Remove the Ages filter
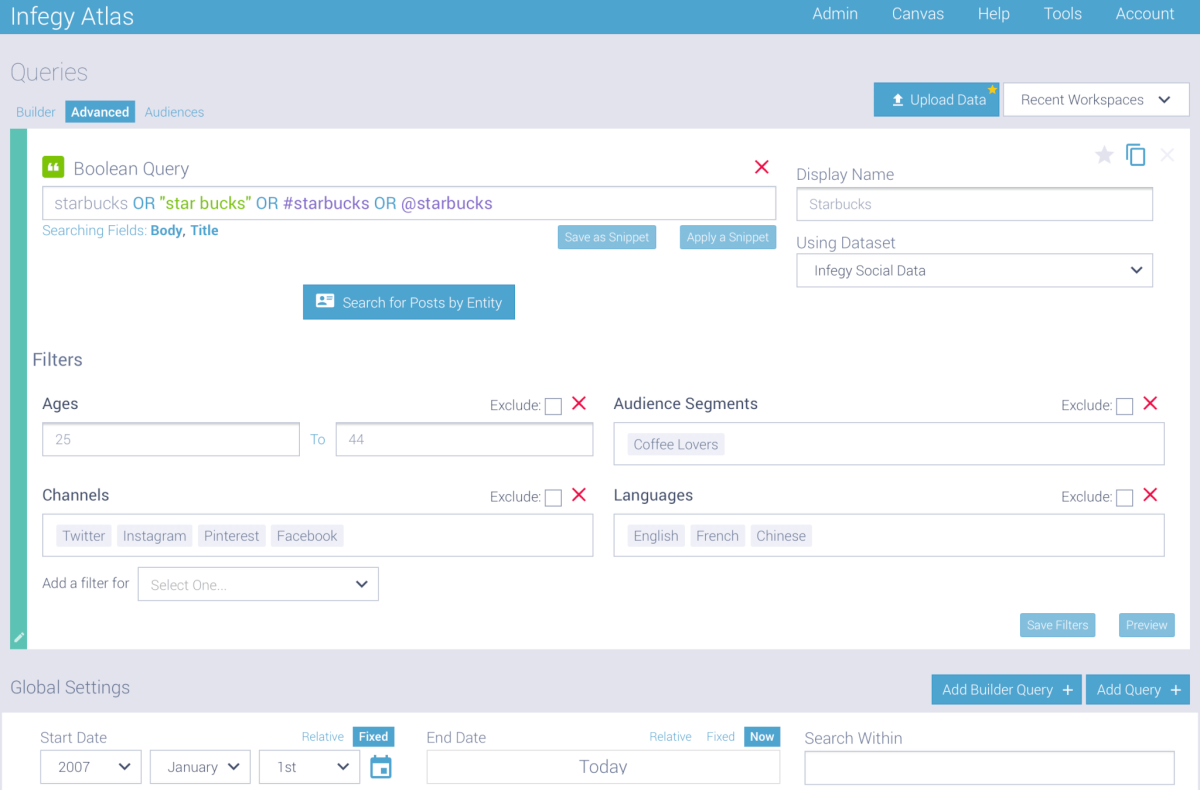 578,404
